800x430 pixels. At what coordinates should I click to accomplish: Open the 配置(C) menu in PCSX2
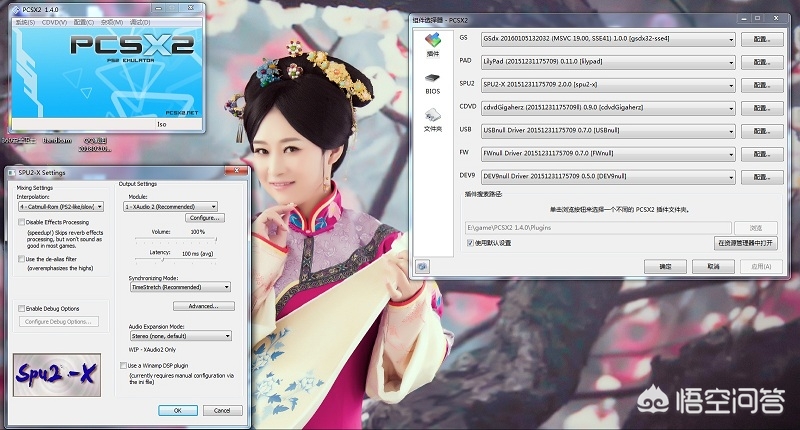pyautogui.click(x=84, y=22)
